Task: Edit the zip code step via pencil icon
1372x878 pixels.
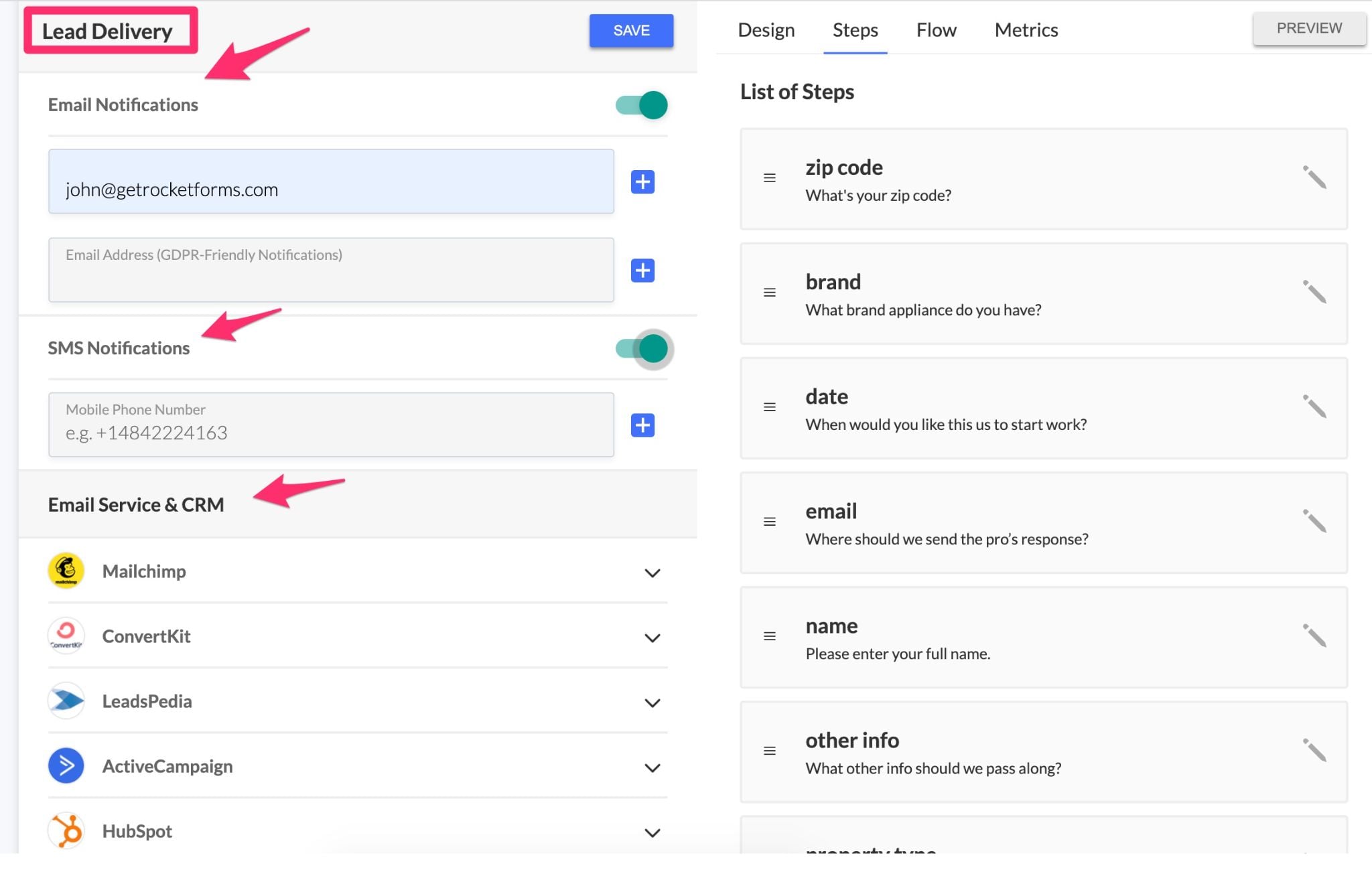Action: (x=1314, y=177)
